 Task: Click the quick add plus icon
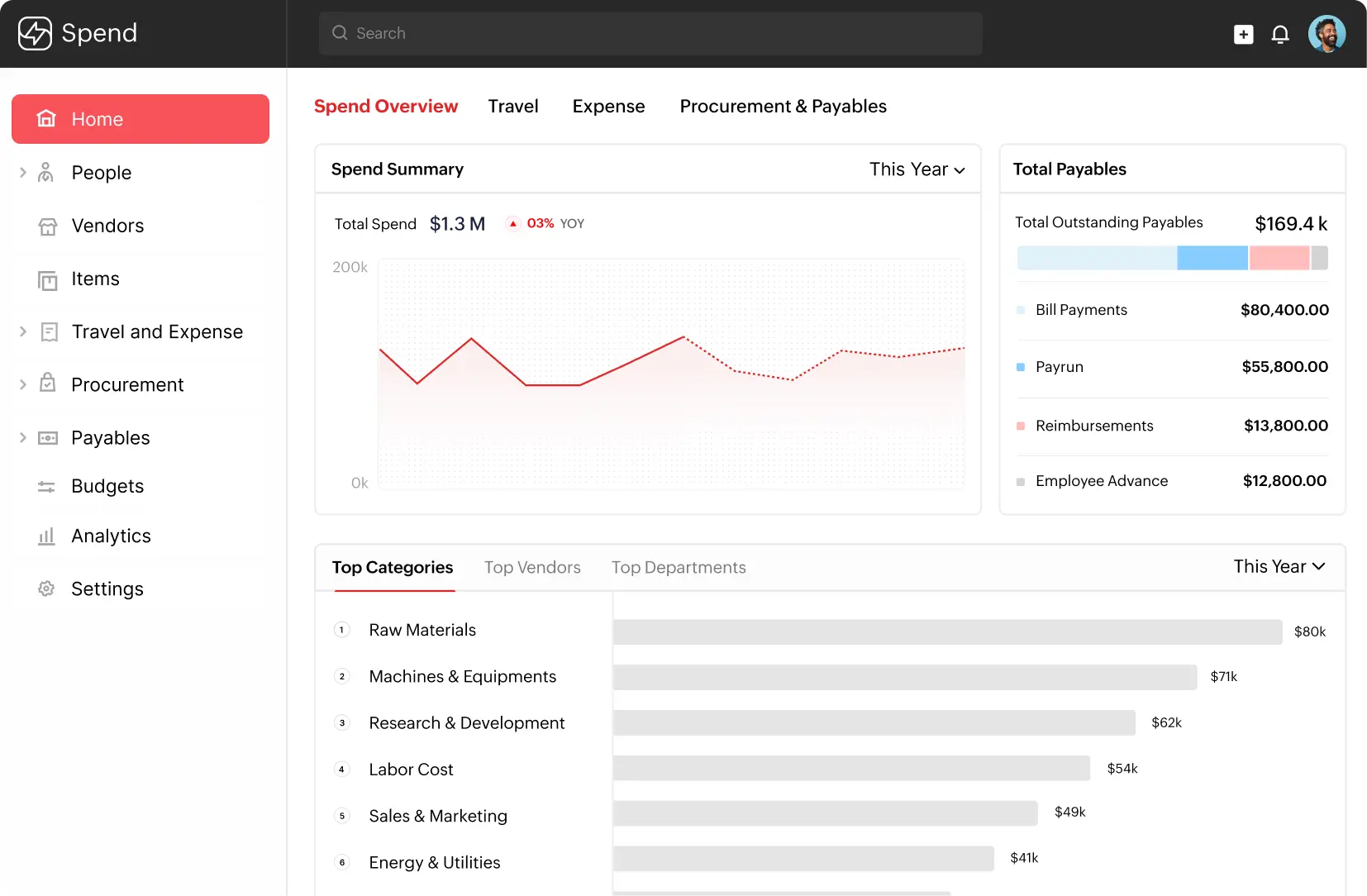point(1243,34)
